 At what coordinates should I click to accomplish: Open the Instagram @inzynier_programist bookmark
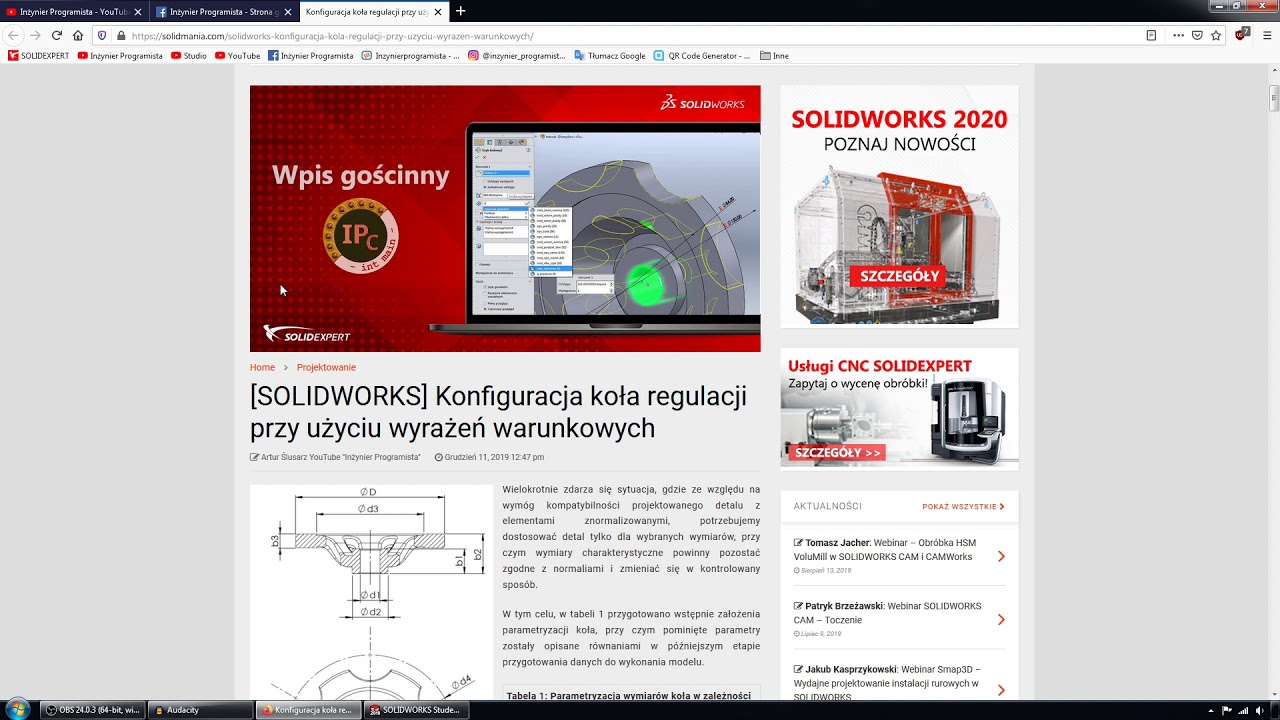point(516,56)
